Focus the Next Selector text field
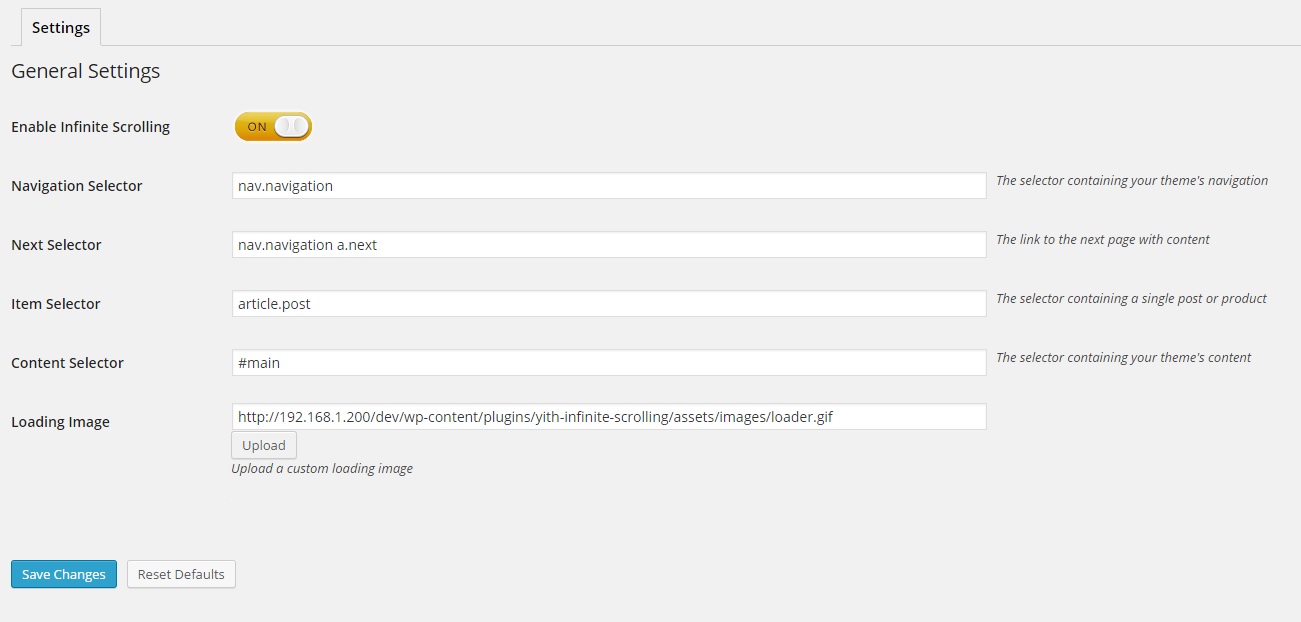Screen dimensions: 1301x622 click(608, 245)
